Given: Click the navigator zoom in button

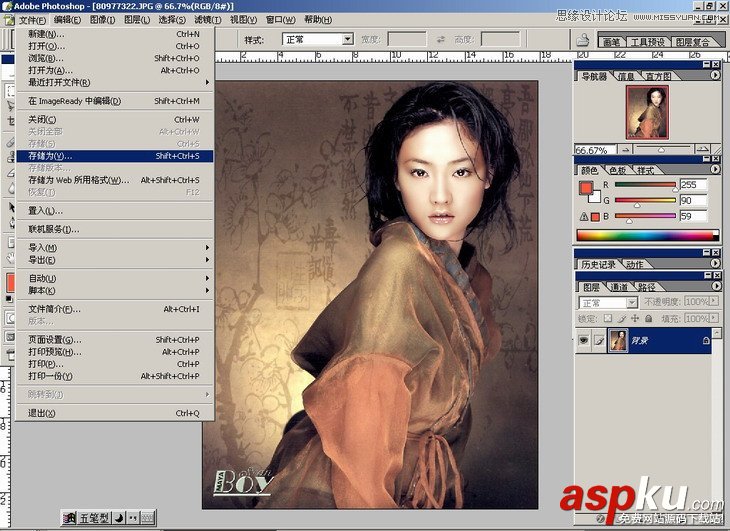Looking at the screenshot, I should 702,149.
